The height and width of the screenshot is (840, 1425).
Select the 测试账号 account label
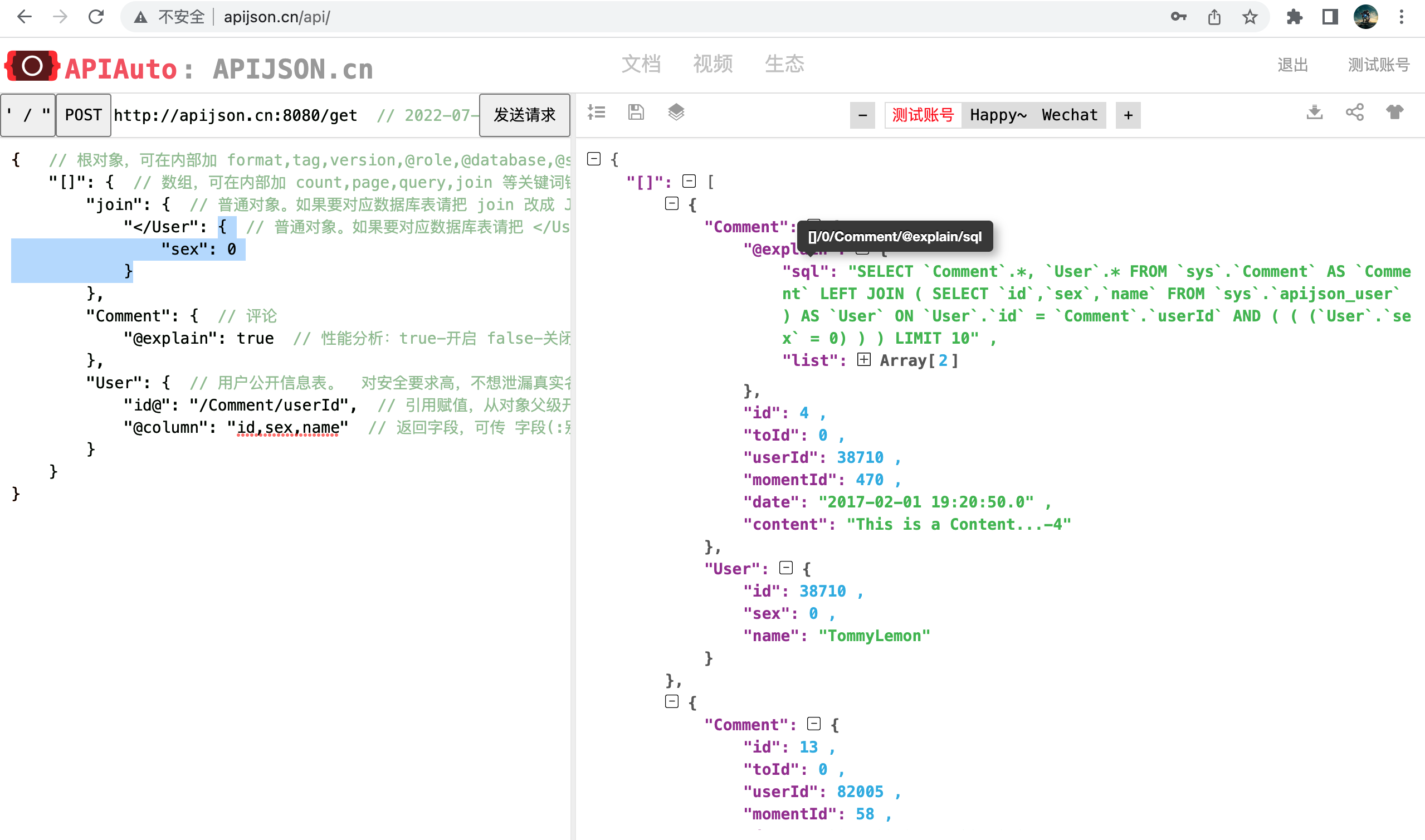point(922,114)
